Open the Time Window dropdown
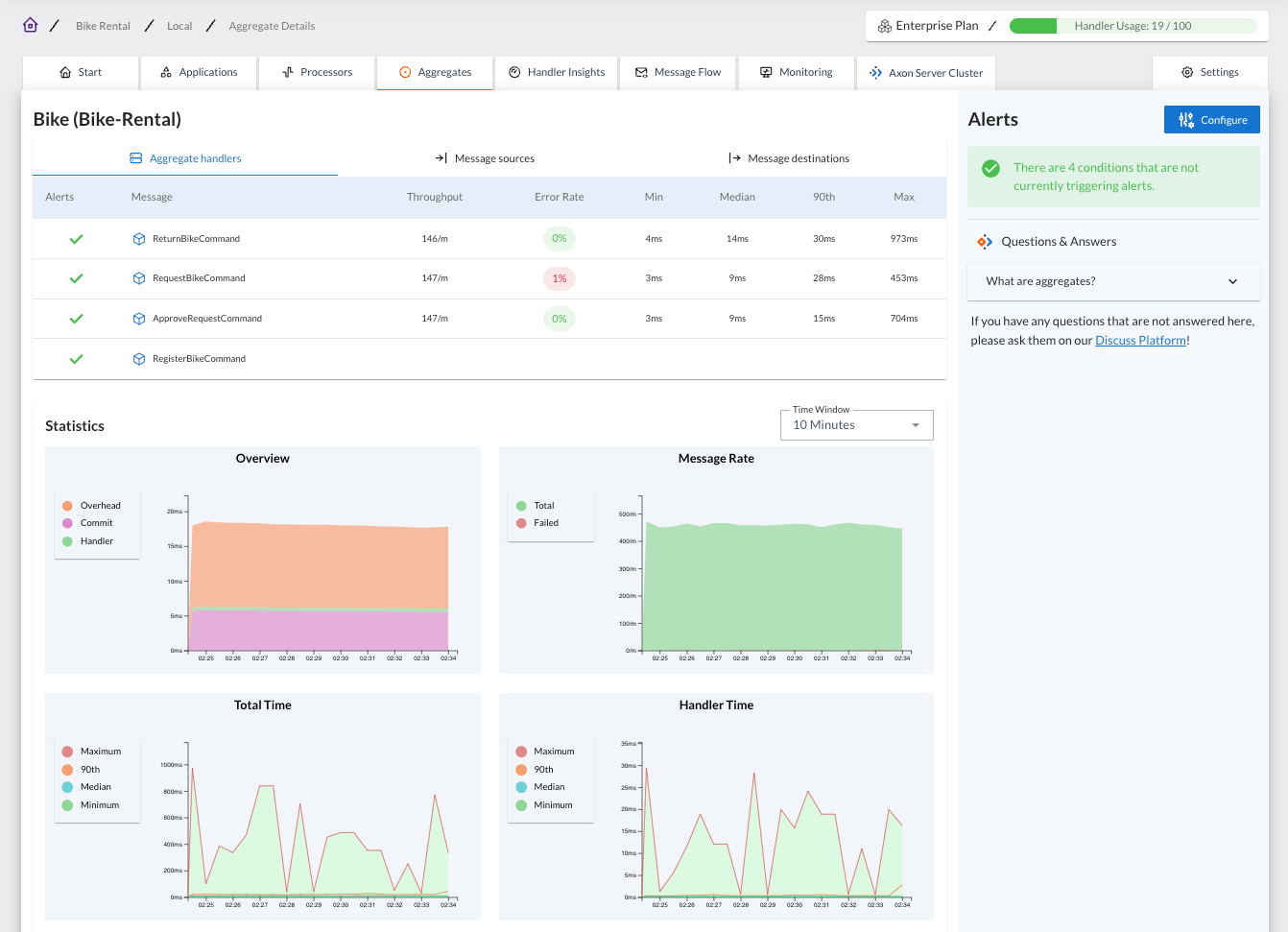The width and height of the screenshot is (1288, 932). [x=857, y=425]
